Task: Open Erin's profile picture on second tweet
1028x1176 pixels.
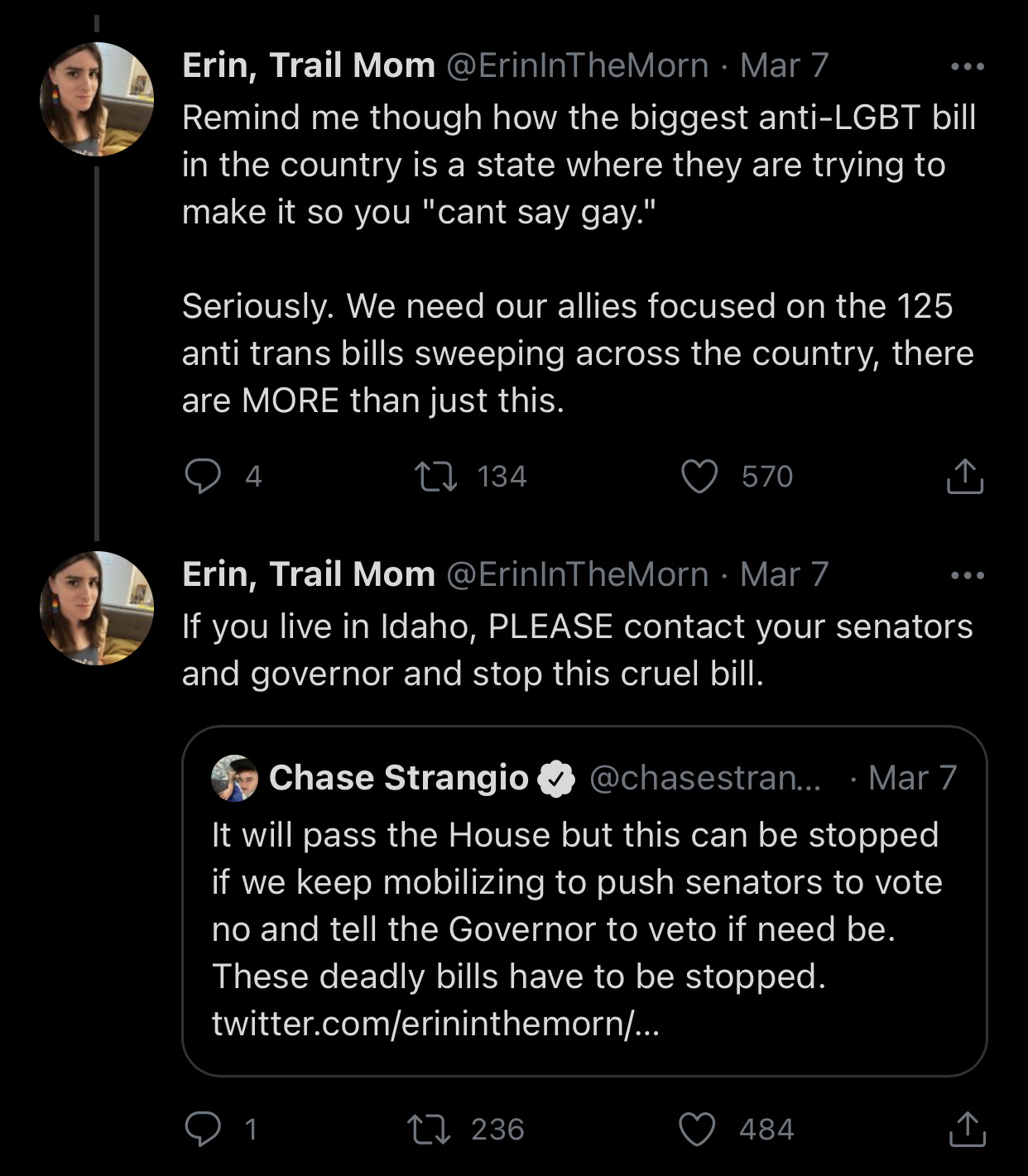Action: (97, 608)
